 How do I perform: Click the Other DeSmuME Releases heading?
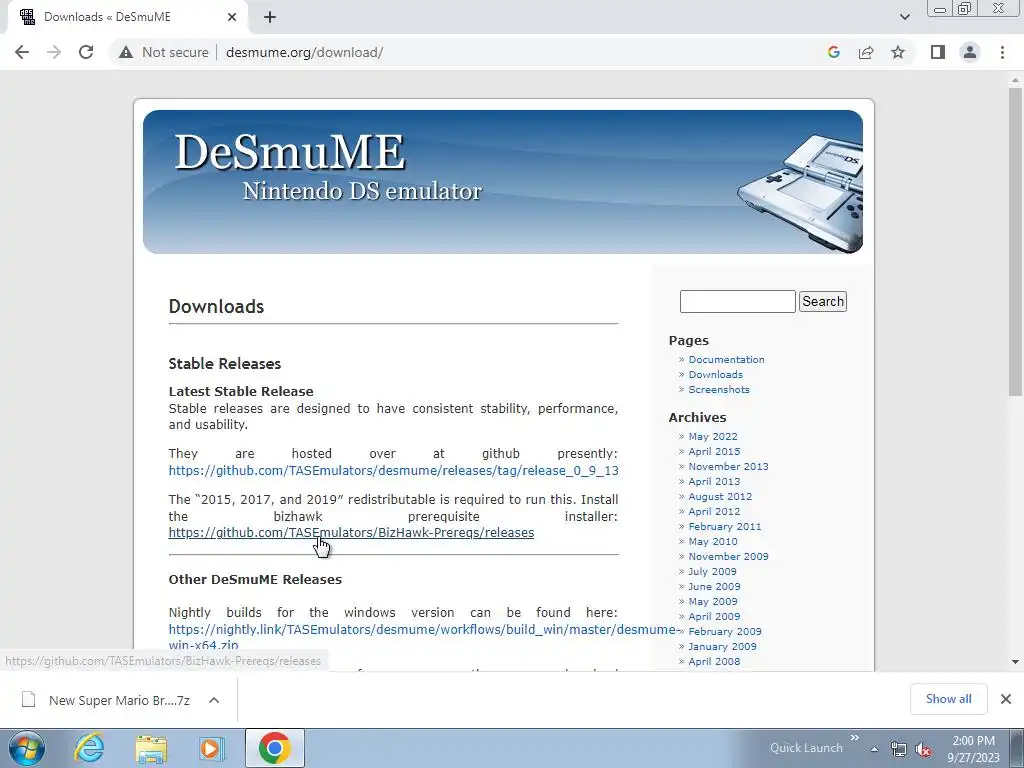pos(255,580)
